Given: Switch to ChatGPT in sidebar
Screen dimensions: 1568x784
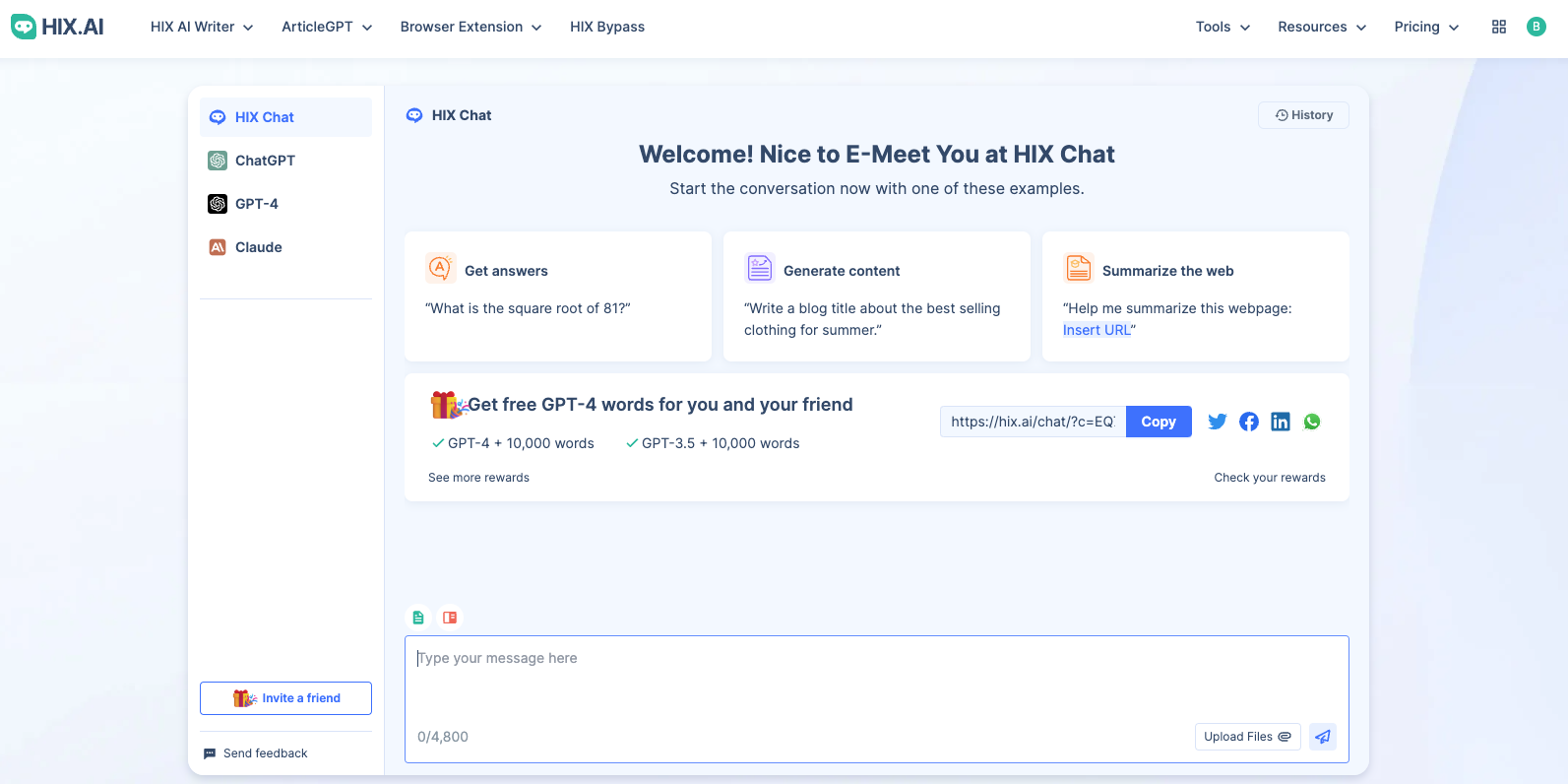Looking at the screenshot, I should click(x=285, y=161).
